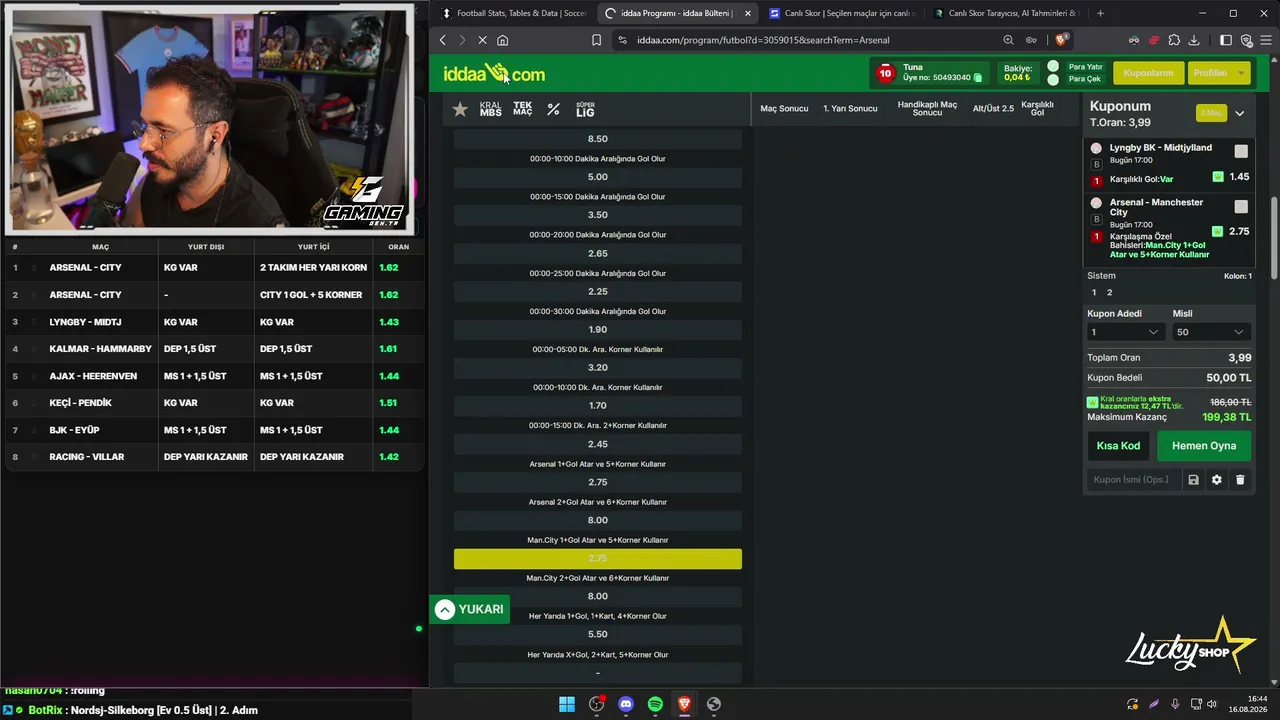This screenshot has width=1280, height=720.
Task: Select odds 1.90 for 00:00-30:00 Dakika Aralığında Gol Olur
Action: tap(598, 329)
